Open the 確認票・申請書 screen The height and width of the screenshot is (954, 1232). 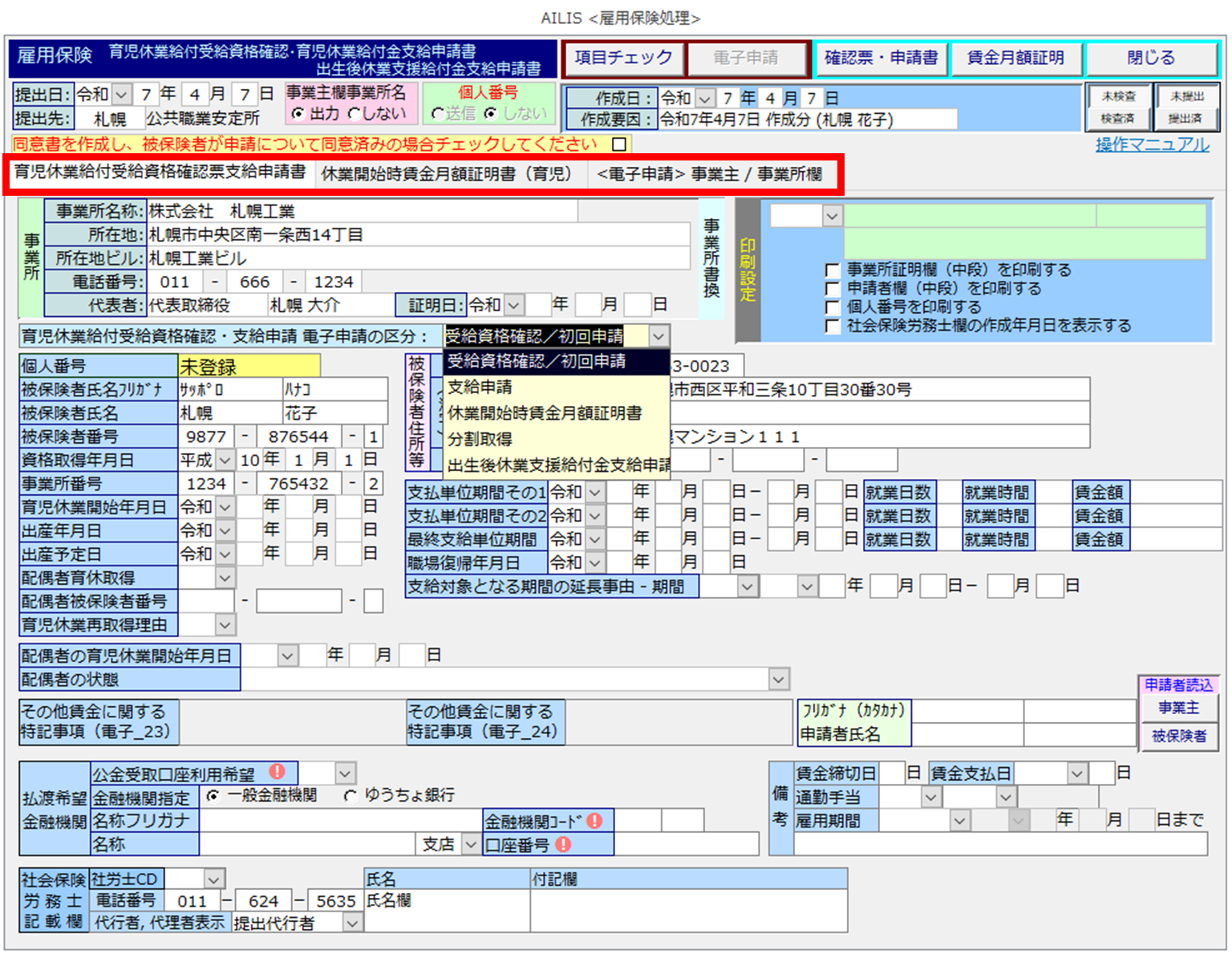coord(881,59)
